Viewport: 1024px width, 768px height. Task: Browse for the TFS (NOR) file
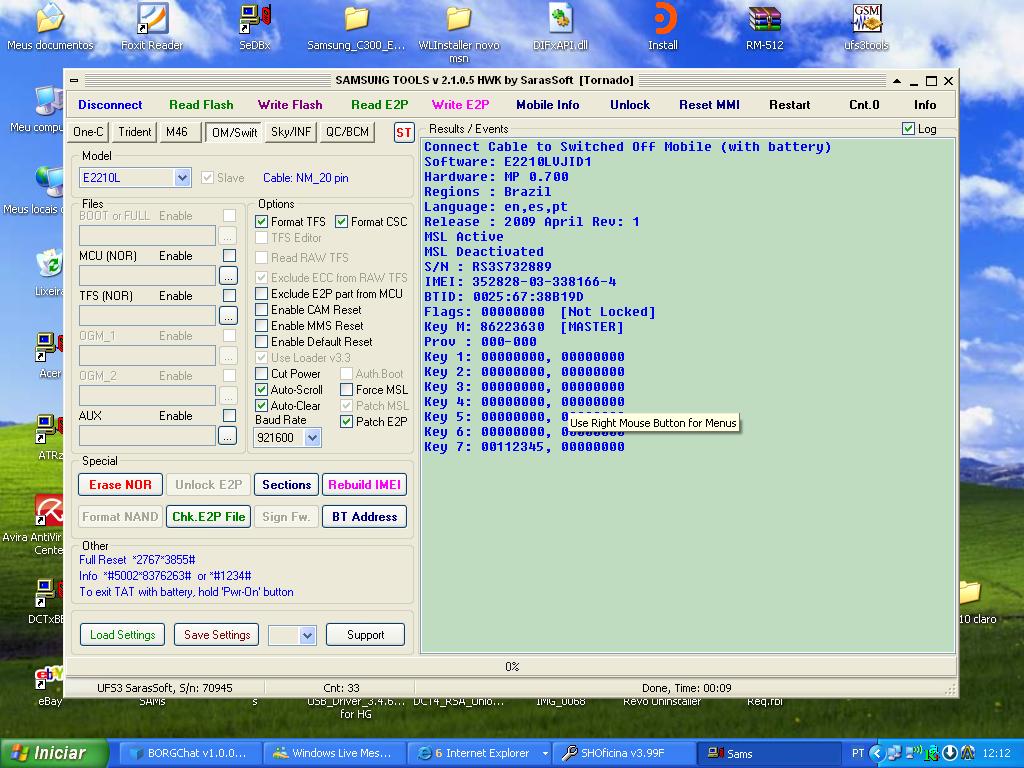227,315
